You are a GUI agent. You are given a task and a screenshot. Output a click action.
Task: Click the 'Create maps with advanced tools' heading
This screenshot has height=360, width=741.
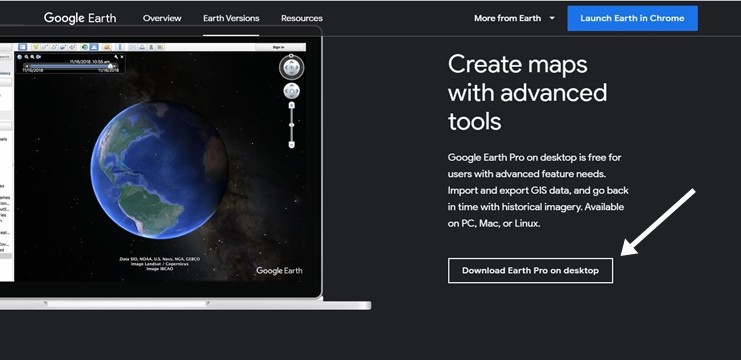[x=527, y=93]
